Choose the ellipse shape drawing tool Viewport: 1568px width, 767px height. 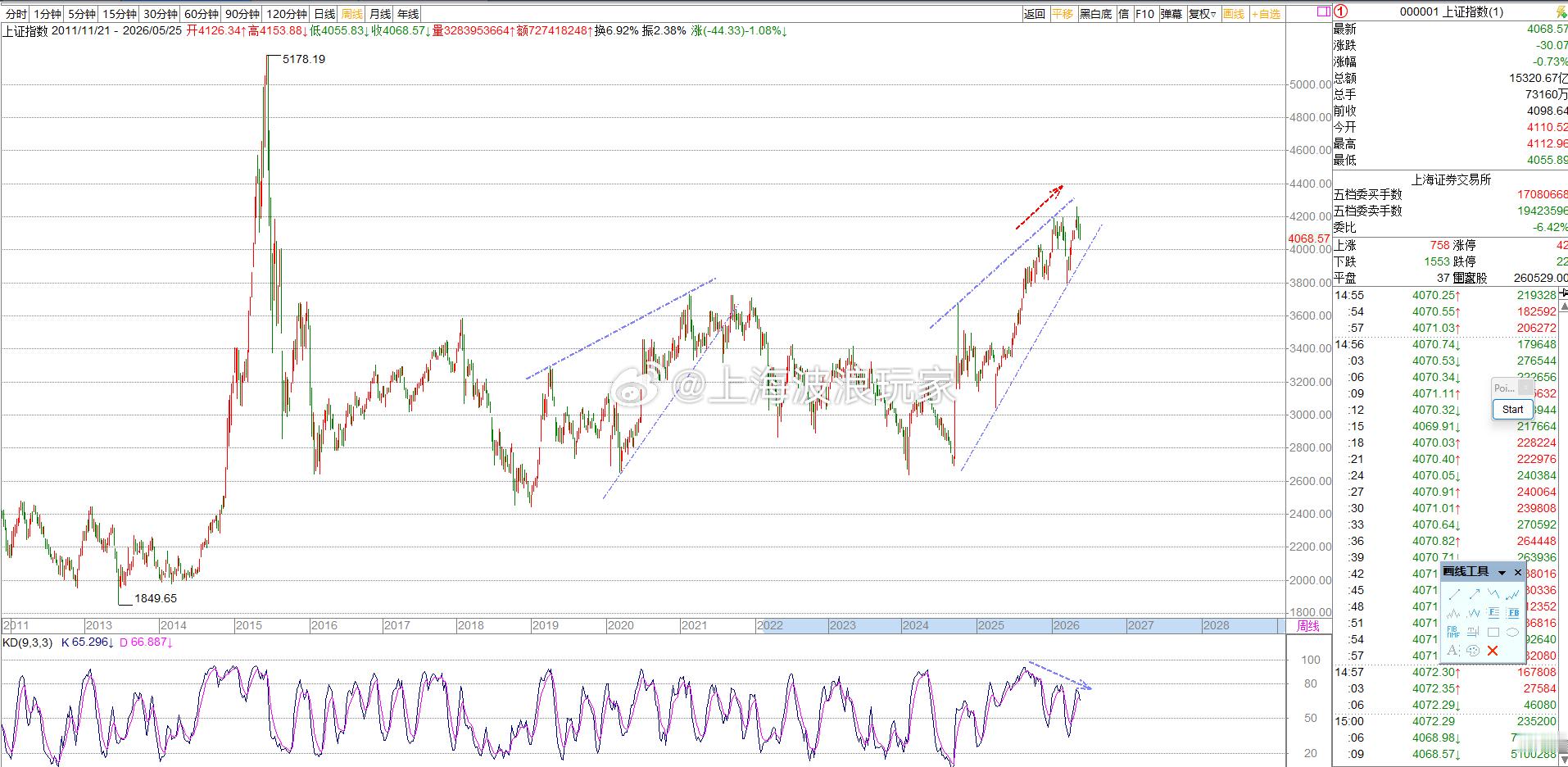(1512, 632)
